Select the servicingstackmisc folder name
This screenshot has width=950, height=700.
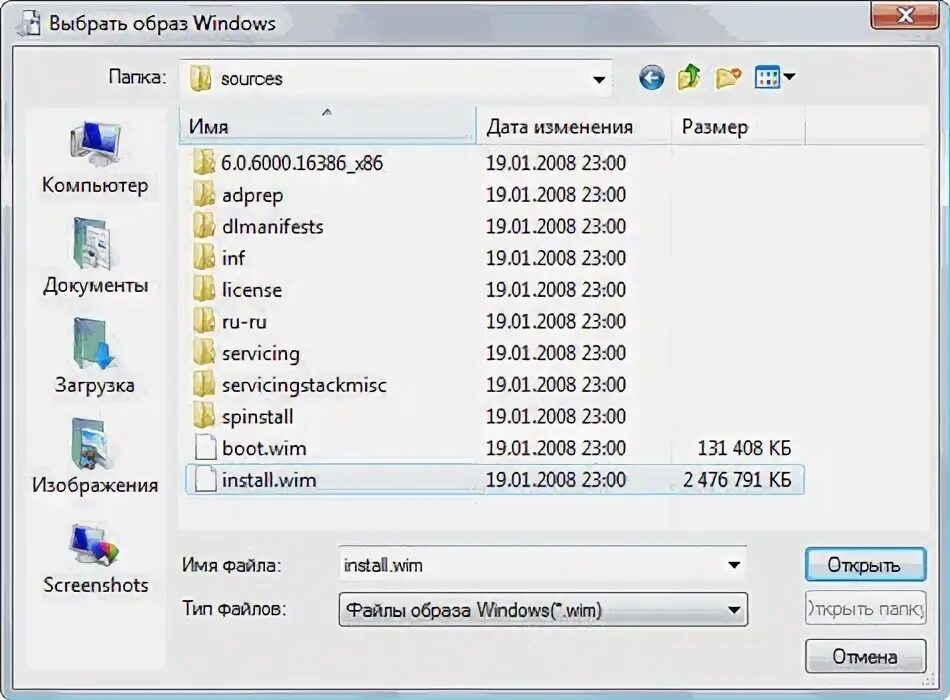point(304,385)
